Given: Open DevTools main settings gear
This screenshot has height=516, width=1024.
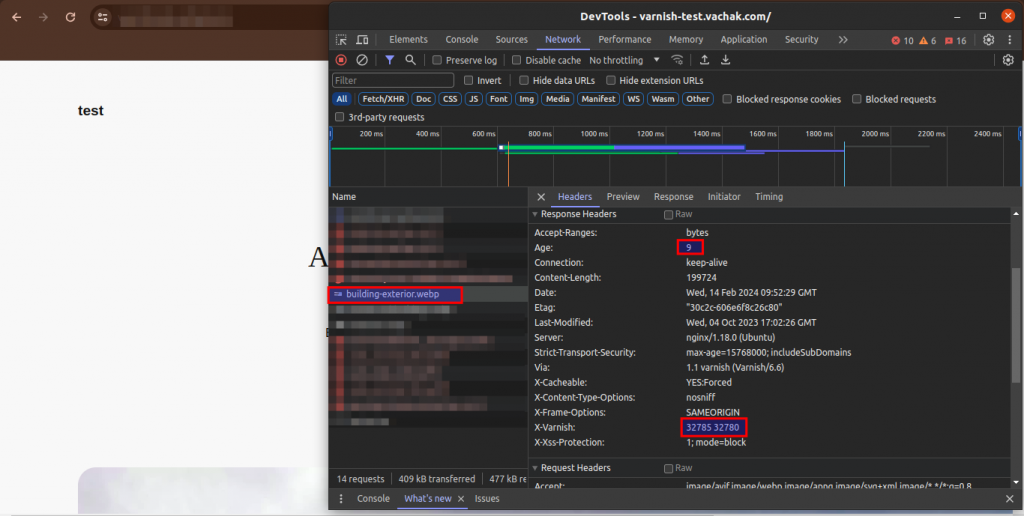Looking at the screenshot, I should pyautogui.click(x=989, y=40).
